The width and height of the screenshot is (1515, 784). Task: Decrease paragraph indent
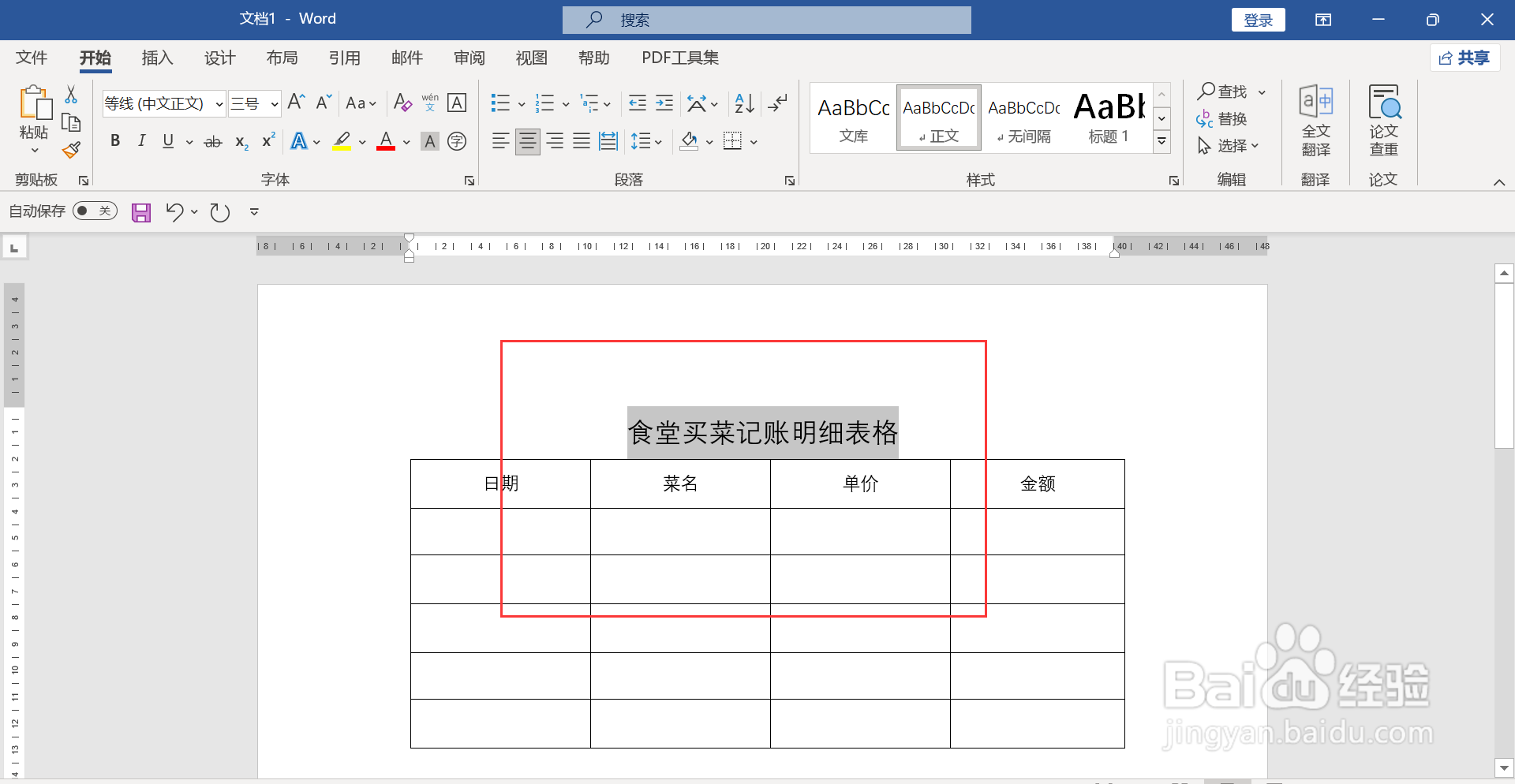pyautogui.click(x=638, y=103)
